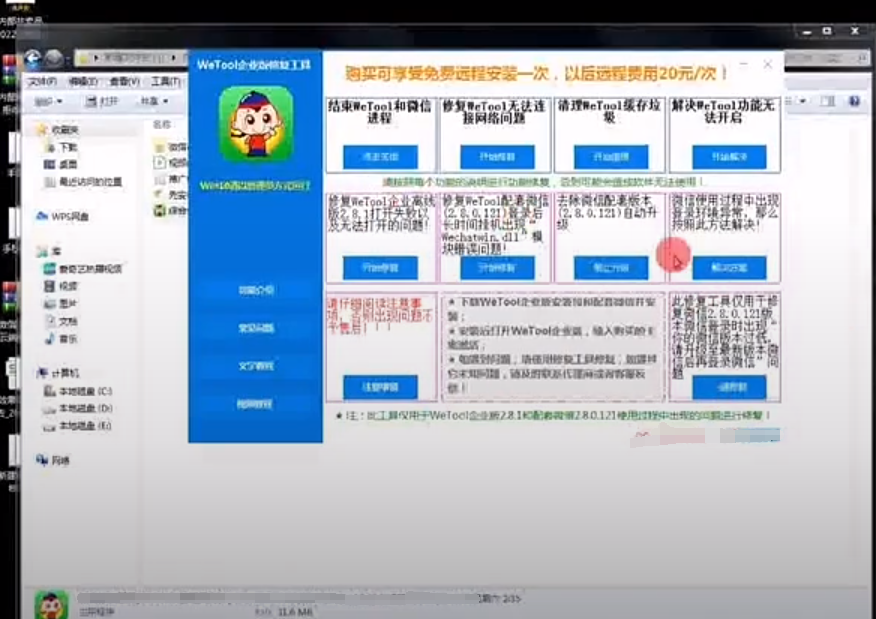The width and height of the screenshot is (876, 619).
Task: Open WPS网盘 cloud icon in navigation pane
Action: [x=42, y=216]
